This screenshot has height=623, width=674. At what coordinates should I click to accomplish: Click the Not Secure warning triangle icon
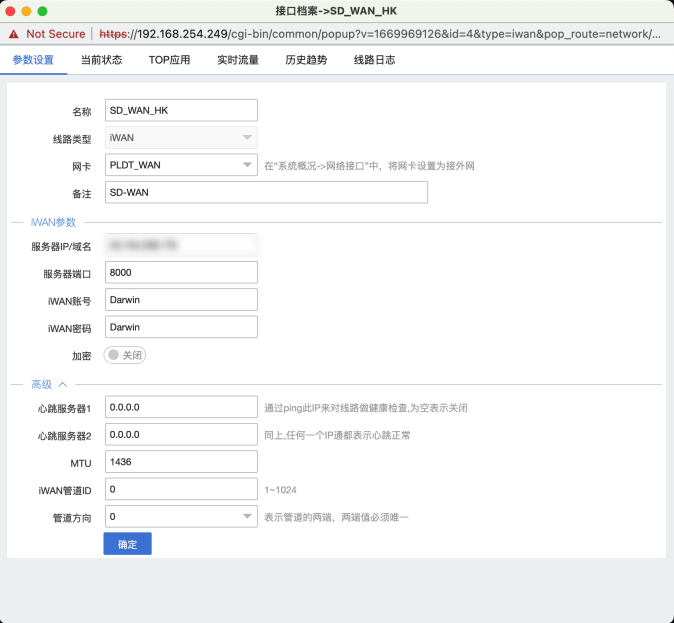click(x=14, y=34)
